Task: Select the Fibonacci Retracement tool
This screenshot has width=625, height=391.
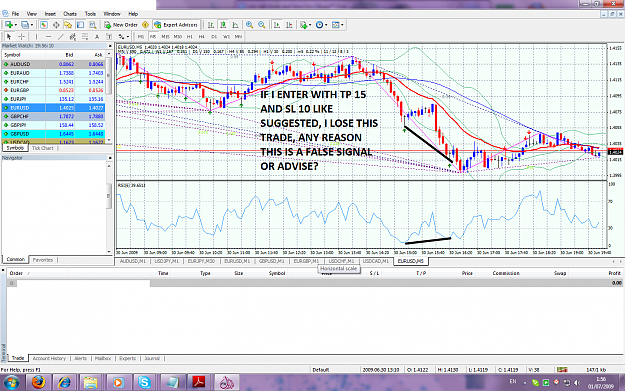Action: 85,37
